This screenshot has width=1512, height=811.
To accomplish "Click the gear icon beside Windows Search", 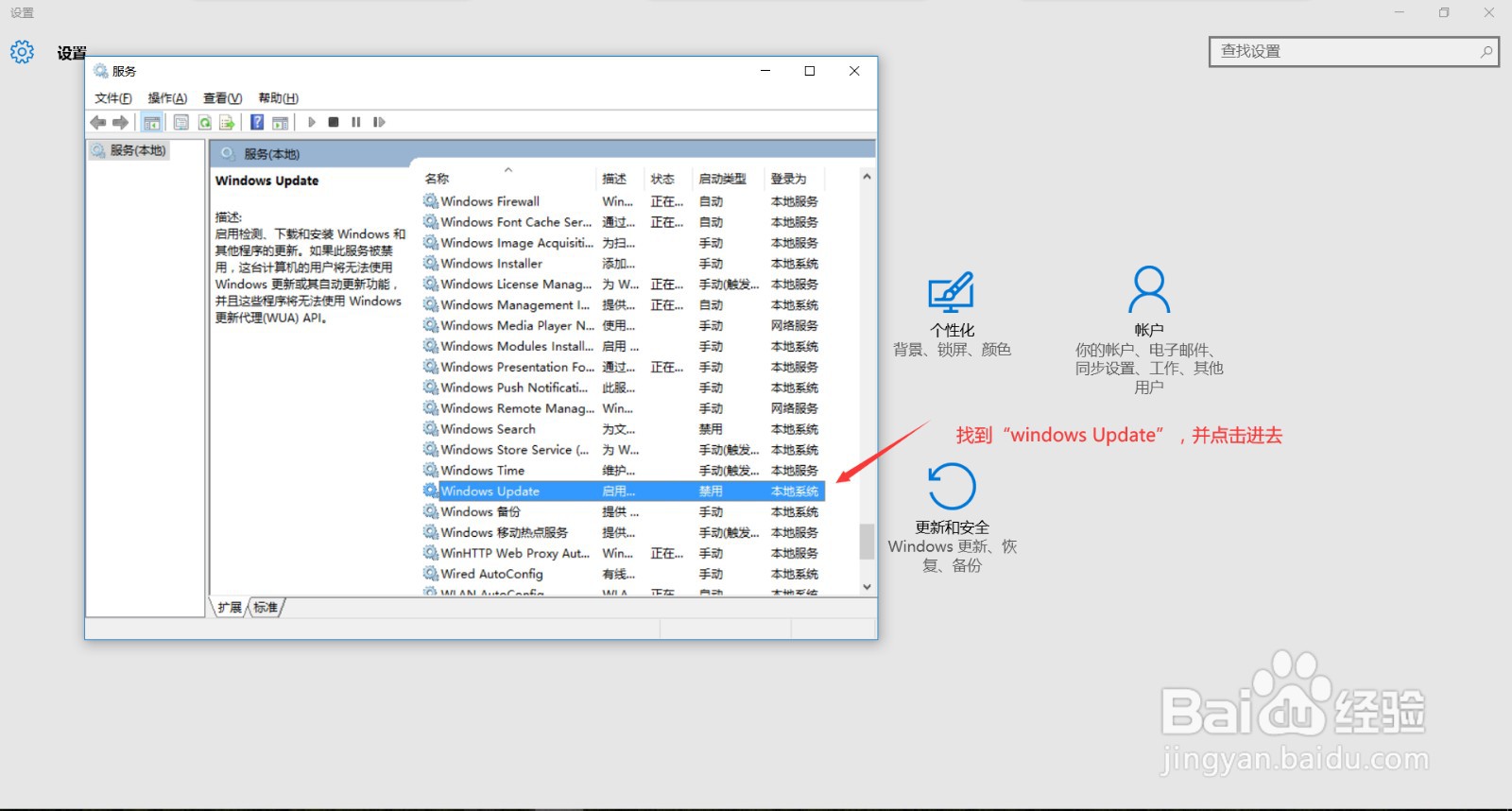I will click(x=431, y=429).
